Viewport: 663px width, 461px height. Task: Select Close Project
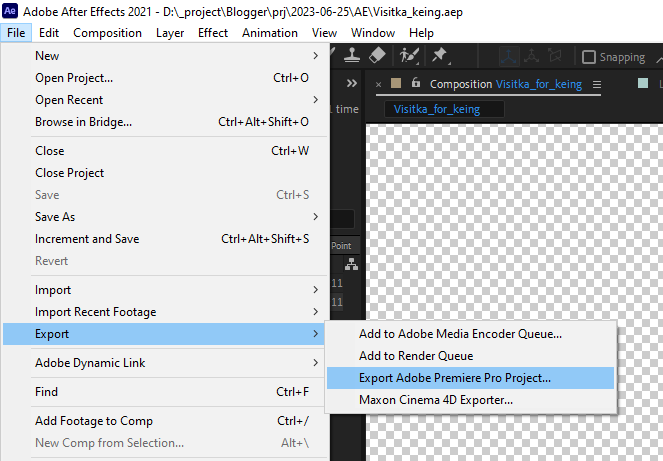point(165,173)
